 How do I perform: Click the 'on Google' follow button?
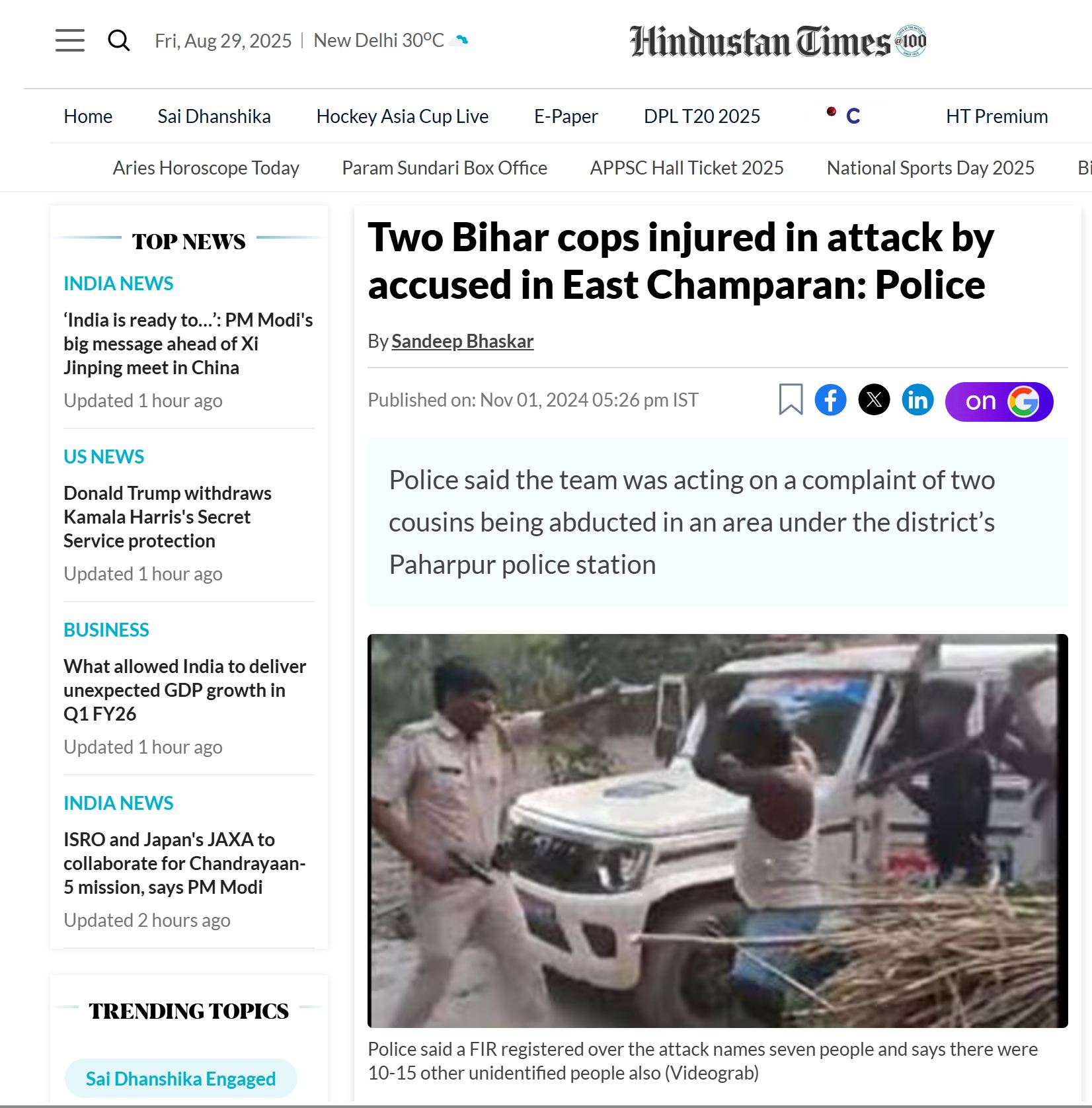click(999, 401)
